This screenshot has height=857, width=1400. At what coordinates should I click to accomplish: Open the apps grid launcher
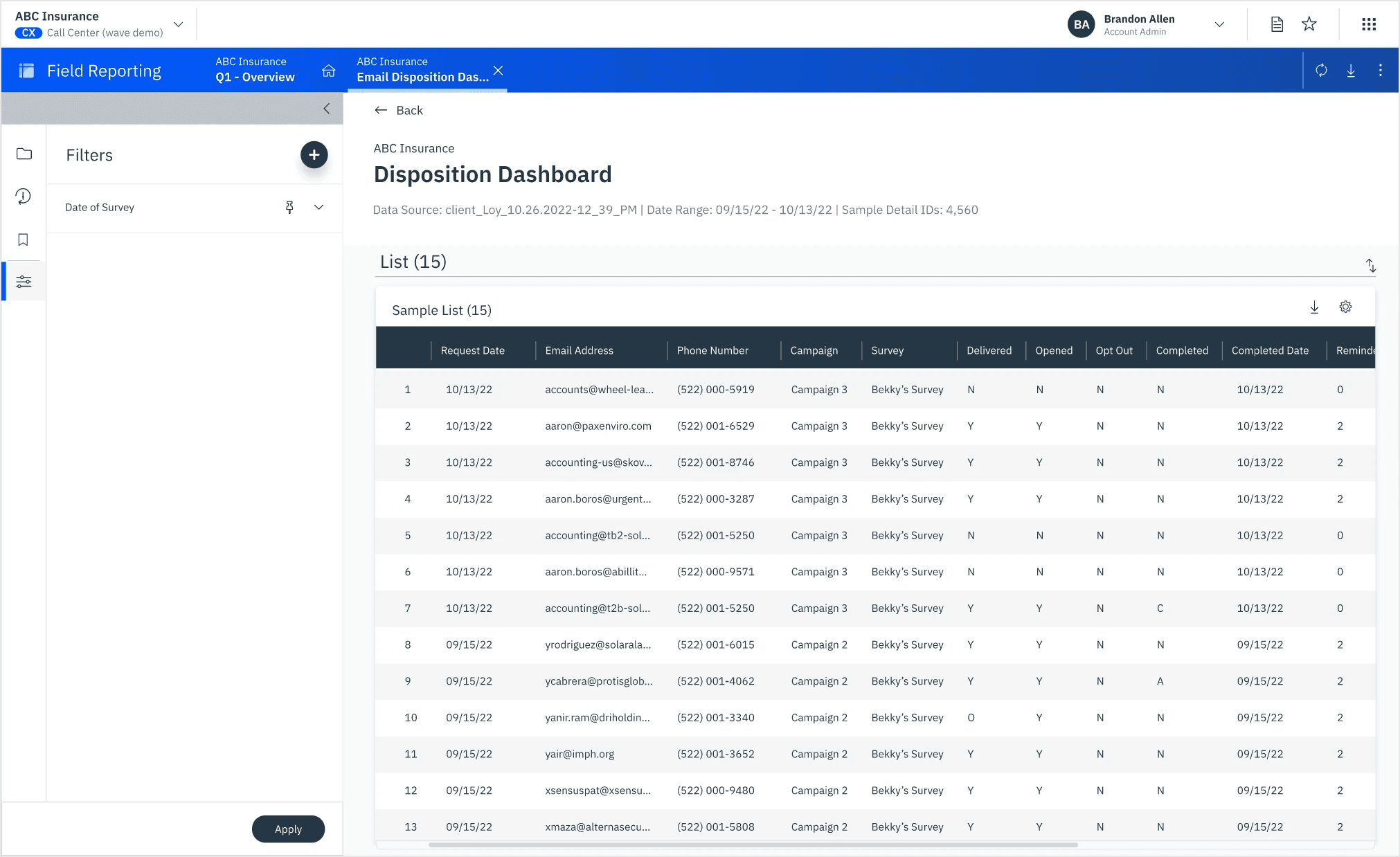(1368, 24)
